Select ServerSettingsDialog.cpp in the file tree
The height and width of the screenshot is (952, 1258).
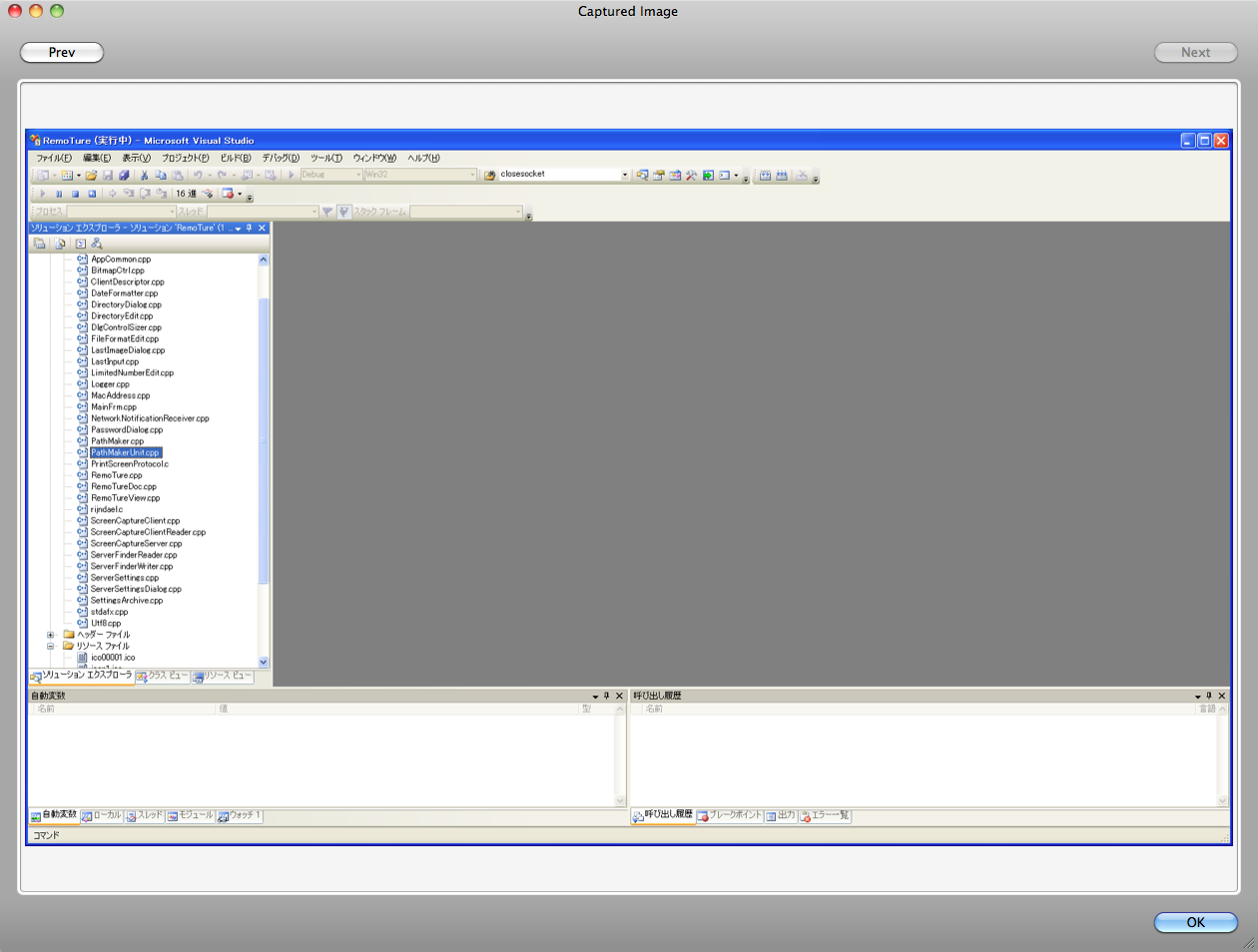pyautogui.click(x=136, y=590)
